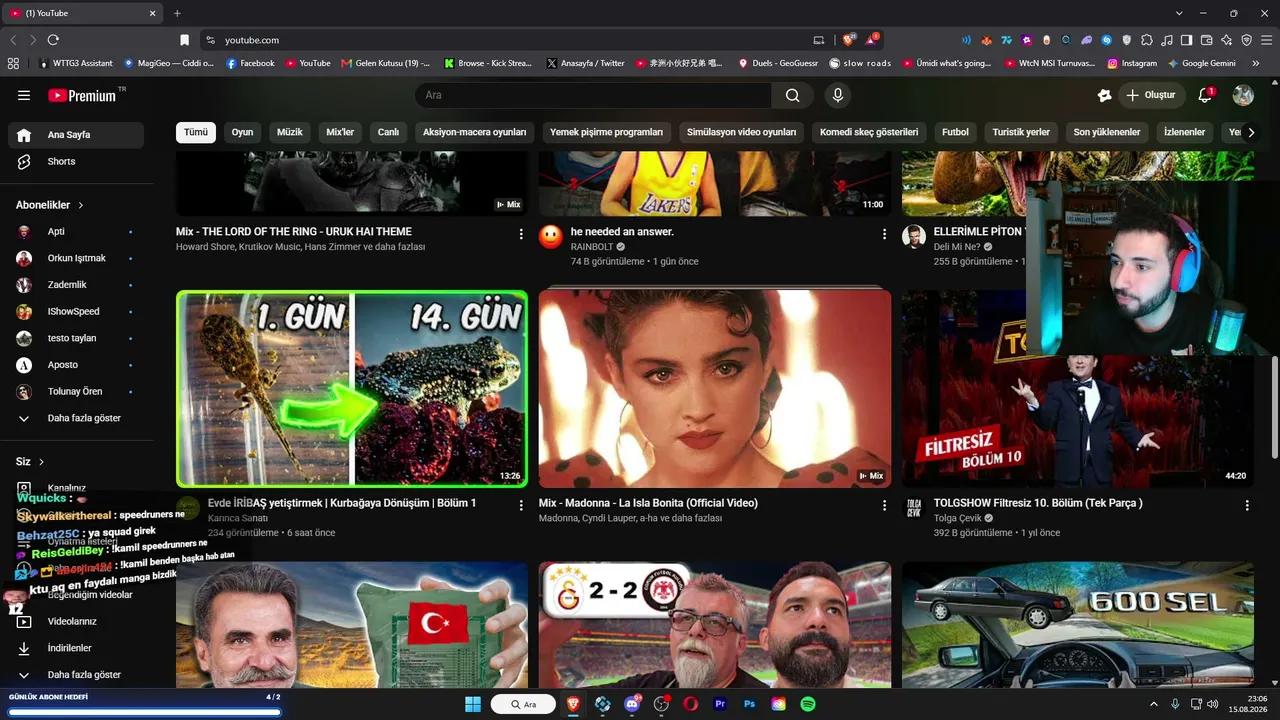Screen dimensions: 1280x720
Task: Click the magnifier search button beside Ara
Action: click(x=792, y=95)
